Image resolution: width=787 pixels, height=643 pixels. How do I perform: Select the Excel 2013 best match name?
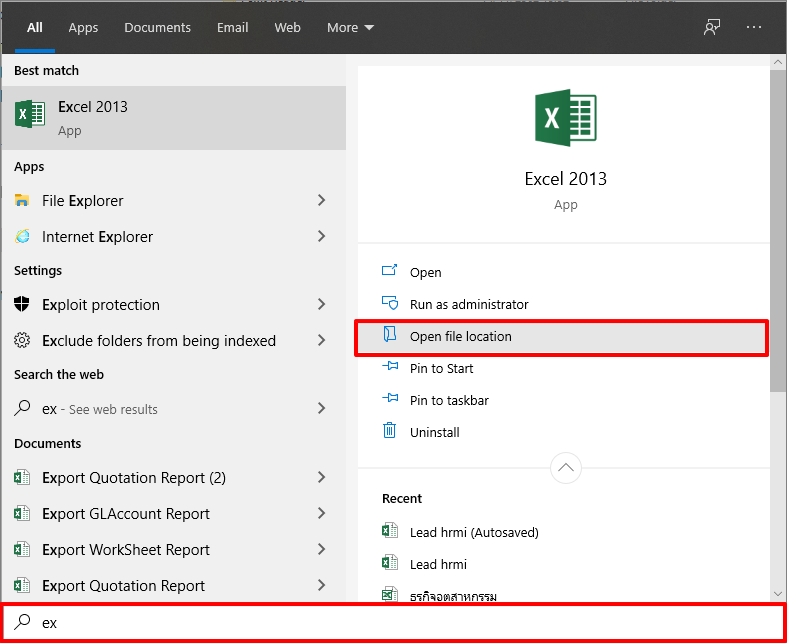pyautogui.click(x=93, y=107)
